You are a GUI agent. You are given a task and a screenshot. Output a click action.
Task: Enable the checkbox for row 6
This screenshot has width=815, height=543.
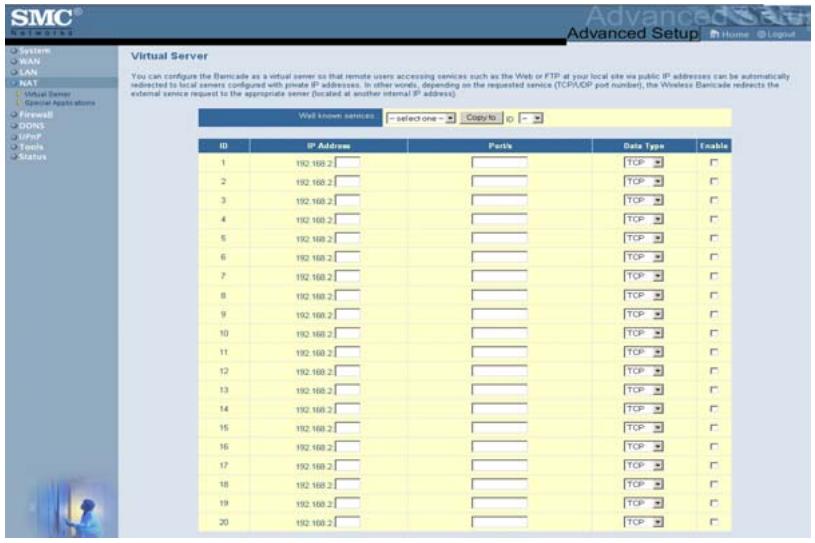pos(714,257)
